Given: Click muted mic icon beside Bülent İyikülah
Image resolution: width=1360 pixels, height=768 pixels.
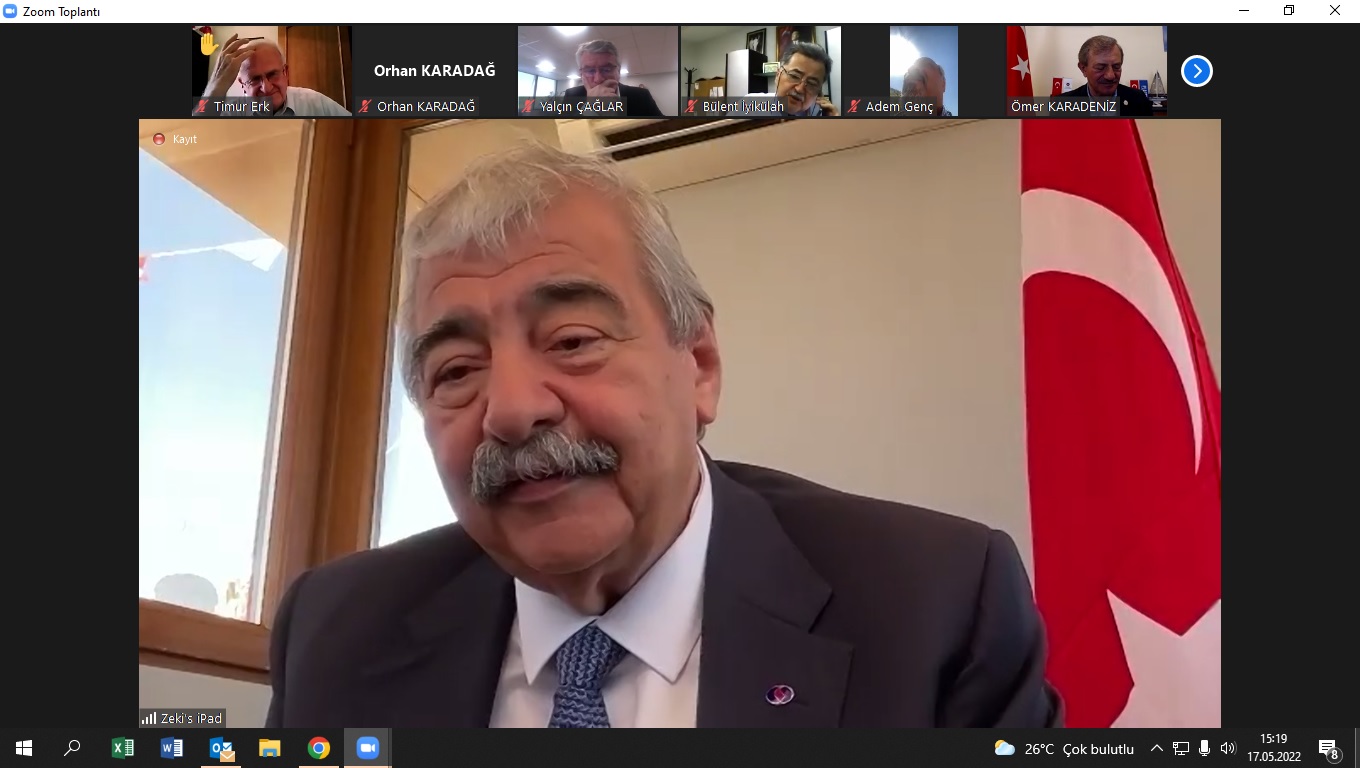Looking at the screenshot, I should click(691, 107).
